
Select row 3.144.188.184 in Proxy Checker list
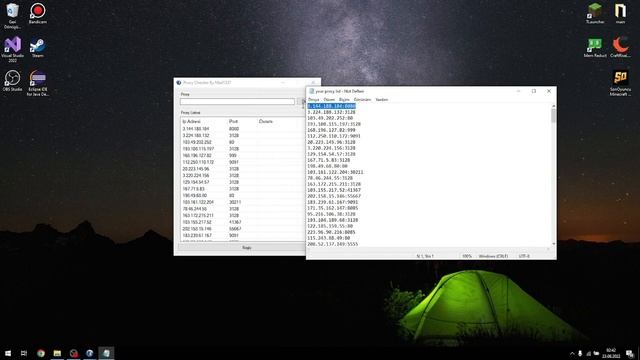(x=243, y=129)
